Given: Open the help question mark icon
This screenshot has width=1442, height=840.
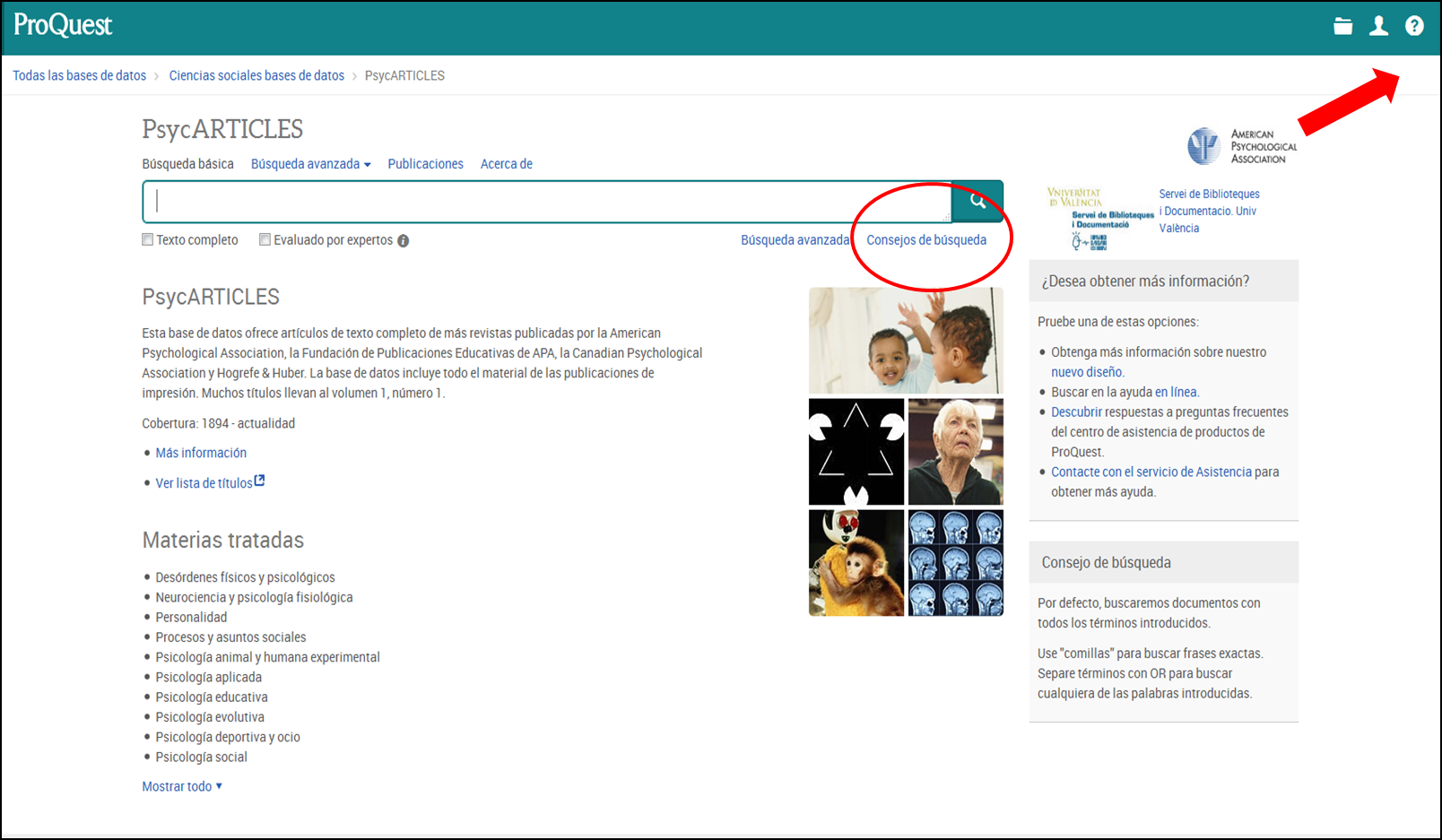Looking at the screenshot, I should click(1414, 26).
